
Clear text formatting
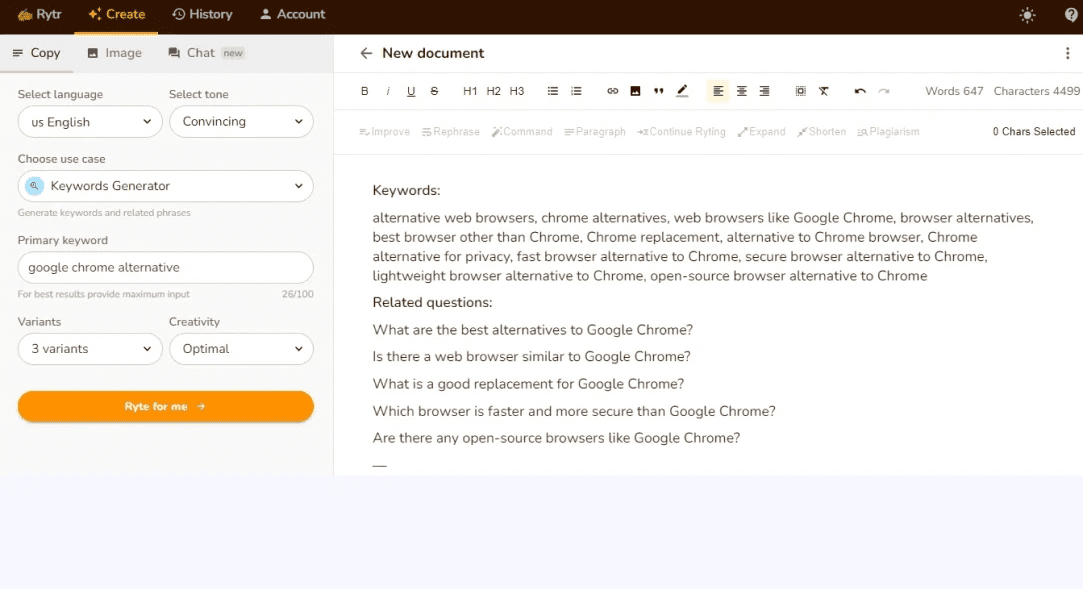coord(824,91)
